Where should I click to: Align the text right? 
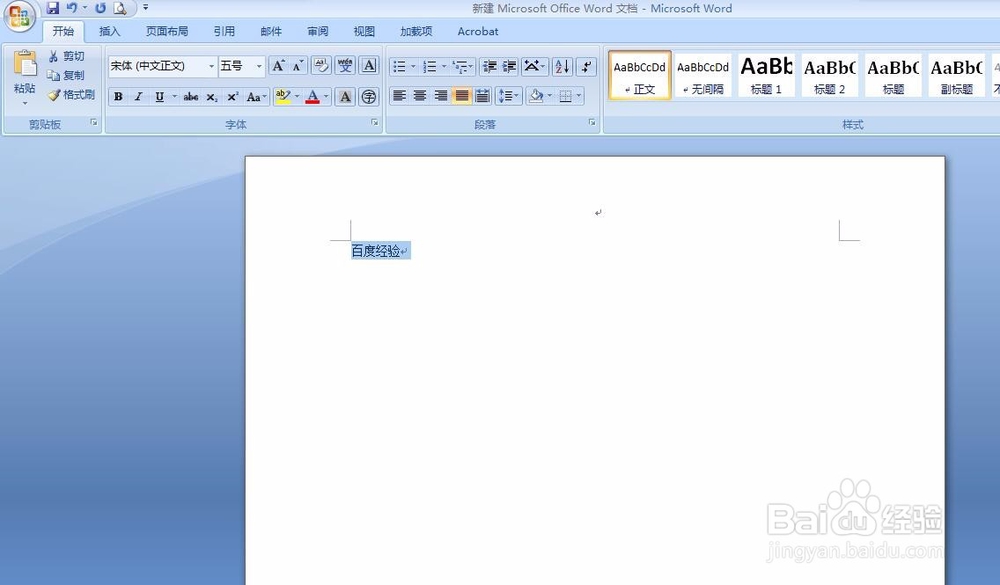tap(440, 96)
